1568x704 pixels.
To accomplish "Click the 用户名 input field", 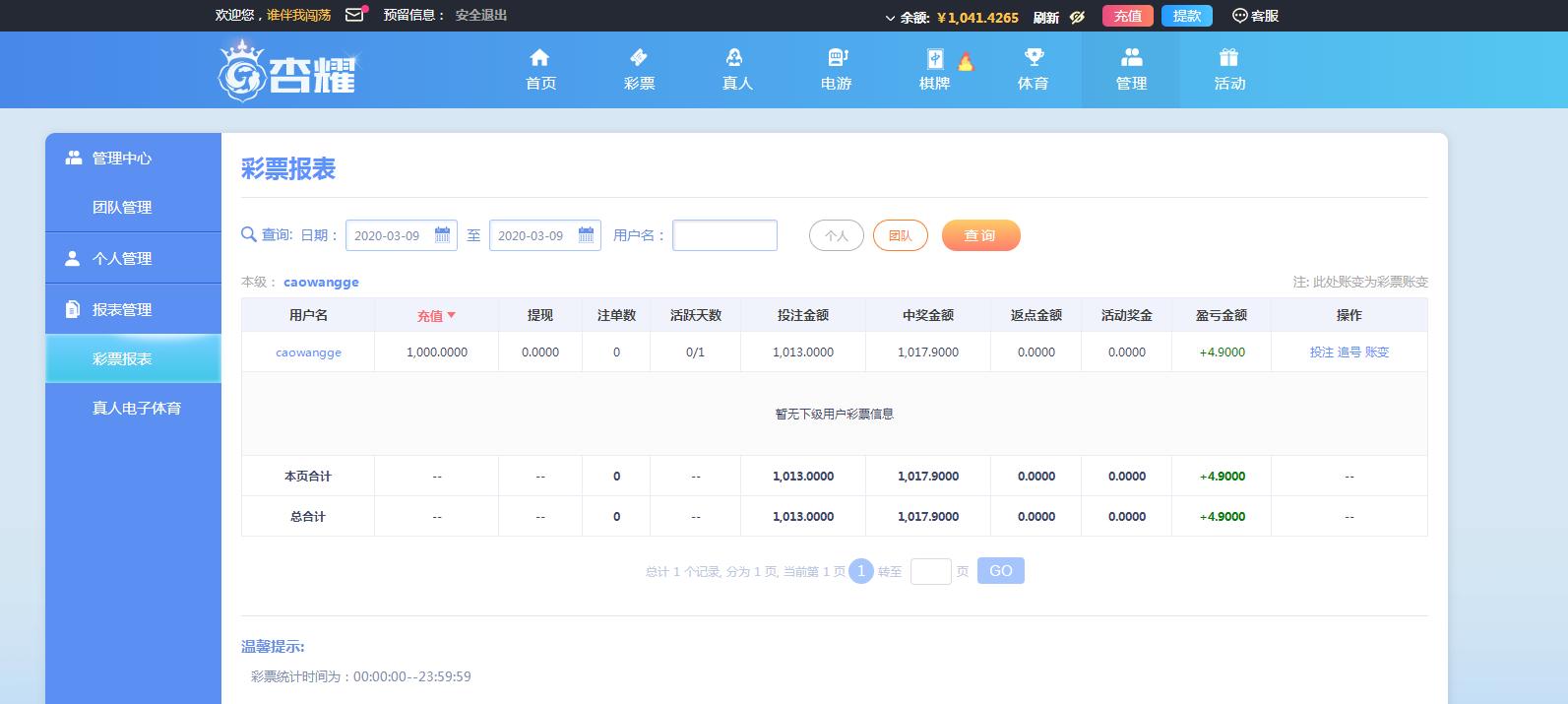I will [x=724, y=235].
